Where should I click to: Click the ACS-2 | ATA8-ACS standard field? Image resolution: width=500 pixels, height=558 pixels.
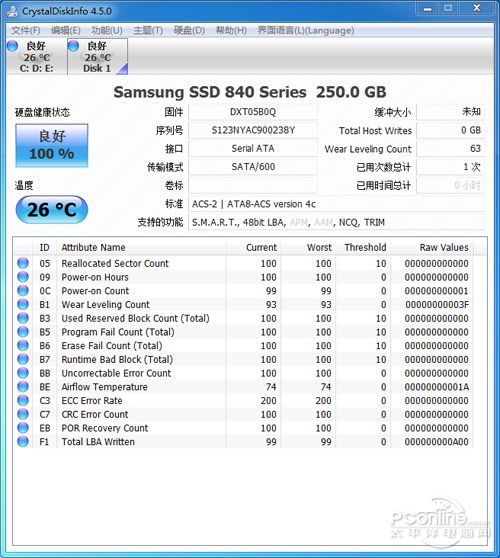pyautogui.click(x=336, y=204)
